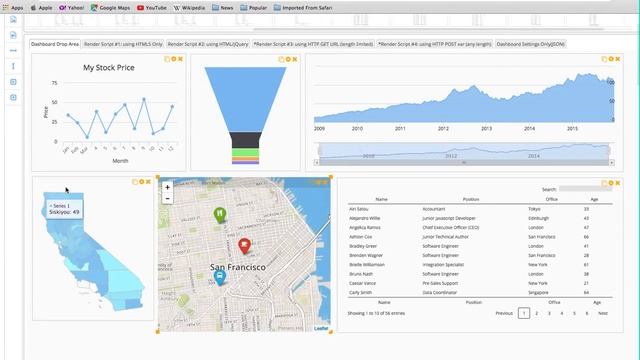Screen dimensions: 640x360
Task: Open the Apple bookmark
Action: pos(41,7)
